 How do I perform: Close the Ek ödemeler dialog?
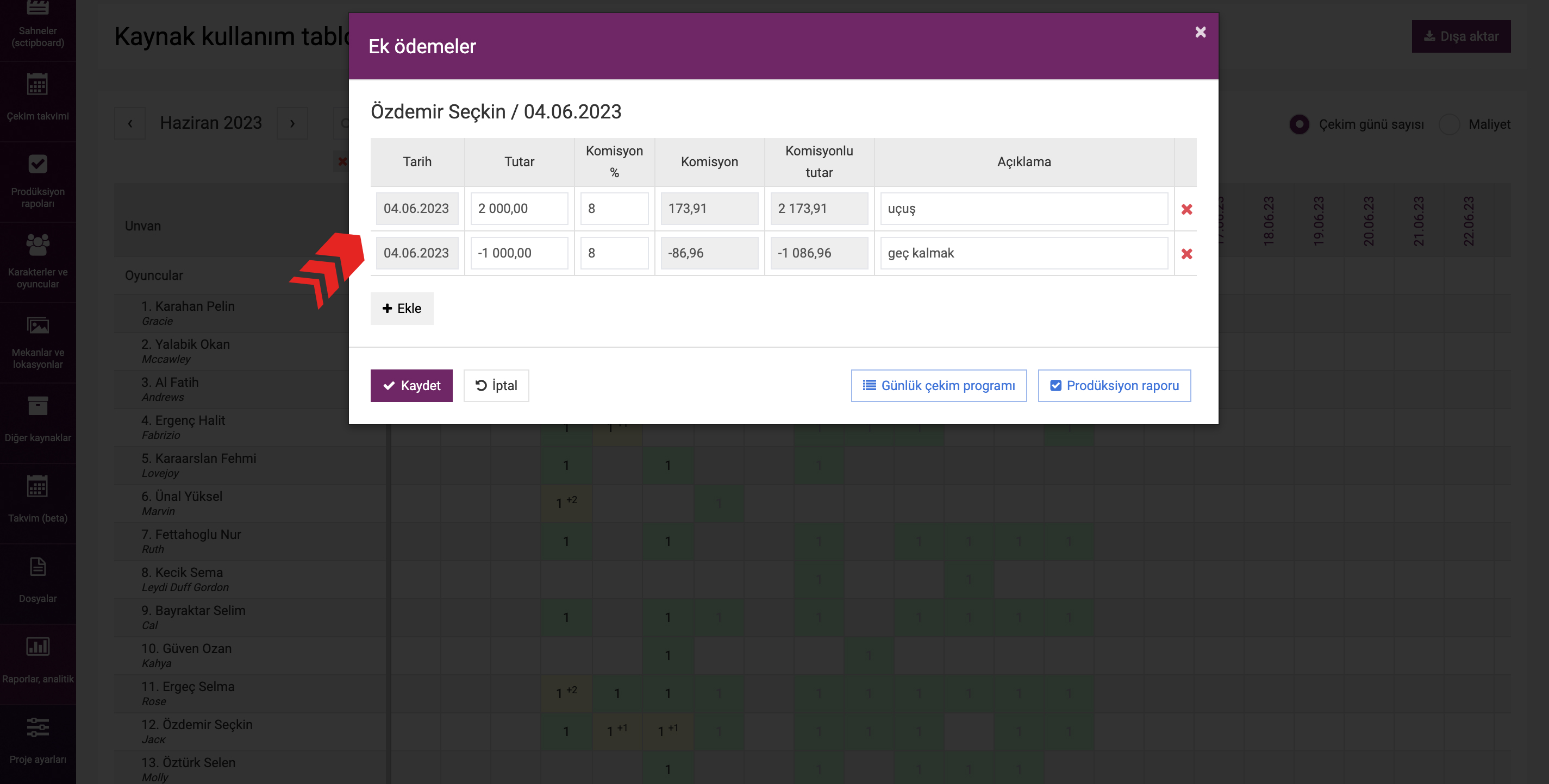(x=1200, y=32)
